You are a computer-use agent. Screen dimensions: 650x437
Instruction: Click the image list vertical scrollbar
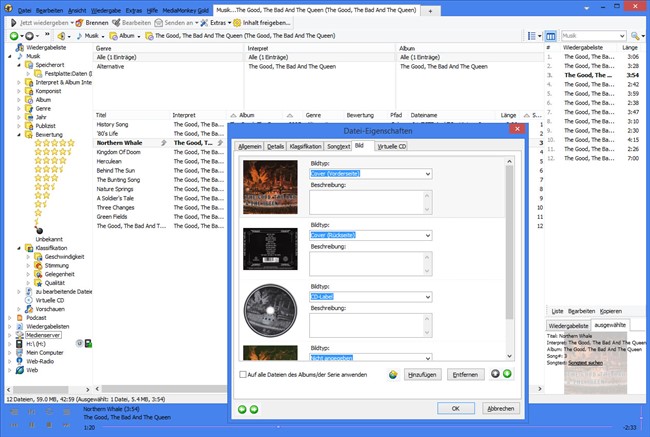pos(509,258)
